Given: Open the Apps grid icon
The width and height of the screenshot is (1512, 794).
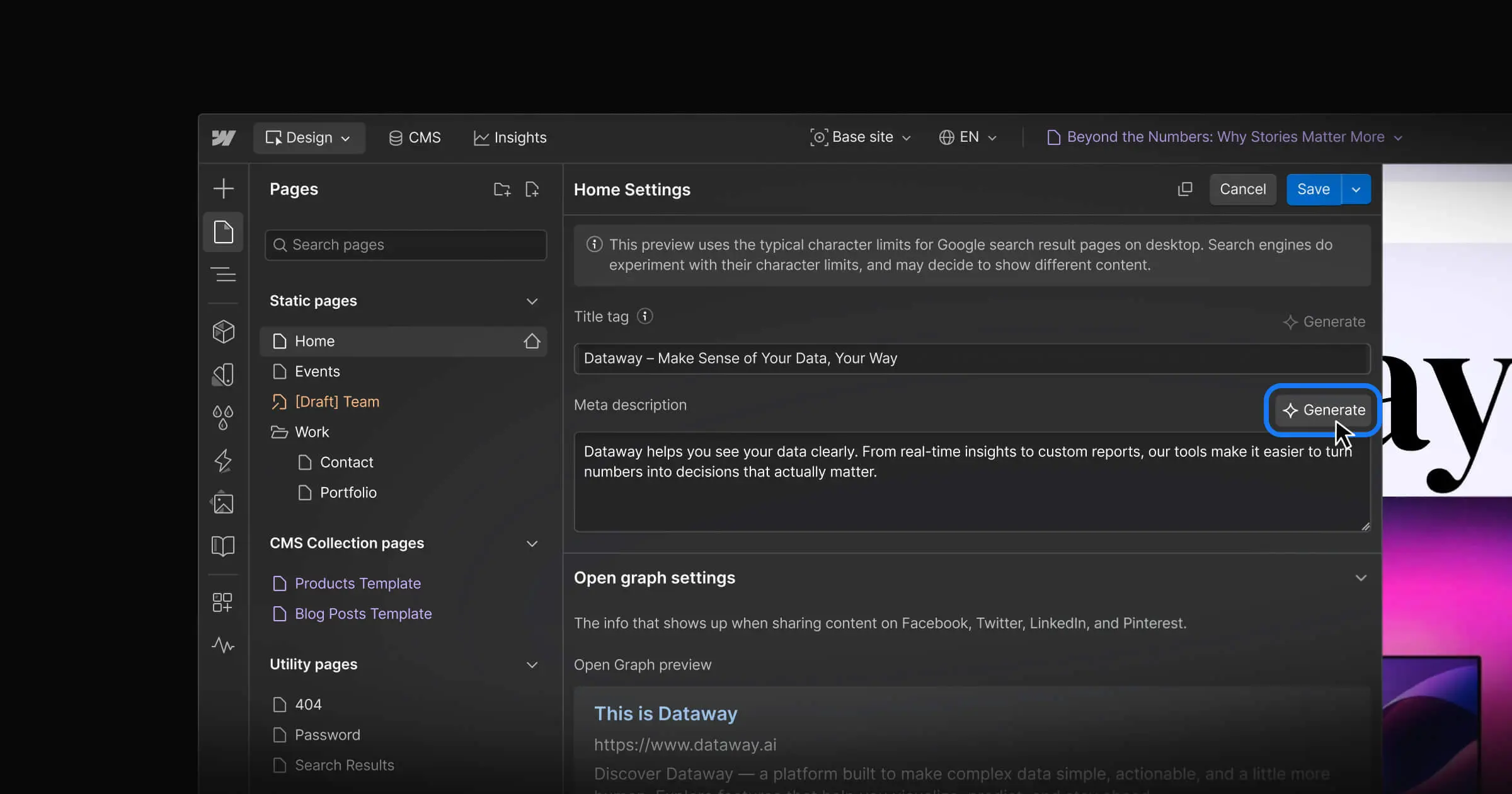Looking at the screenshot, I should (x=222, y=602).
